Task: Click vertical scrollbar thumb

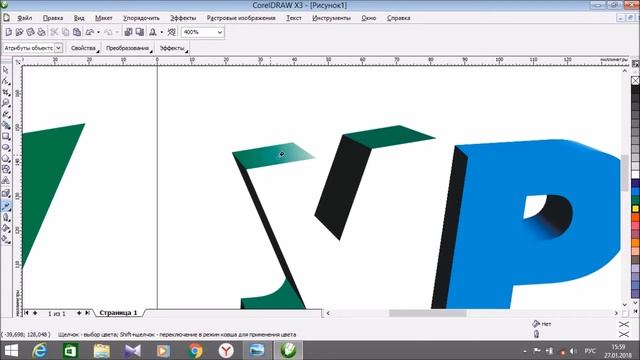Action: pos(625,173)
